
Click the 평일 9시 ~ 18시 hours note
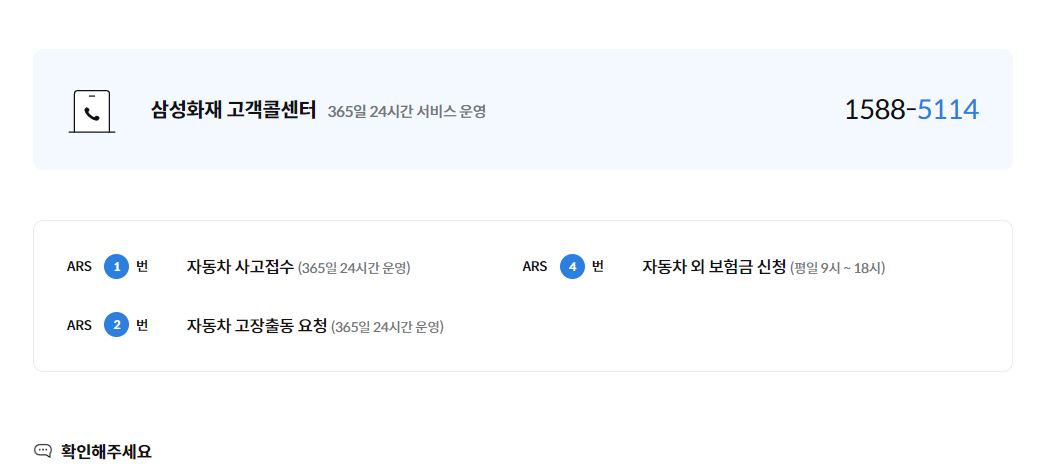[x=838, y=268]
